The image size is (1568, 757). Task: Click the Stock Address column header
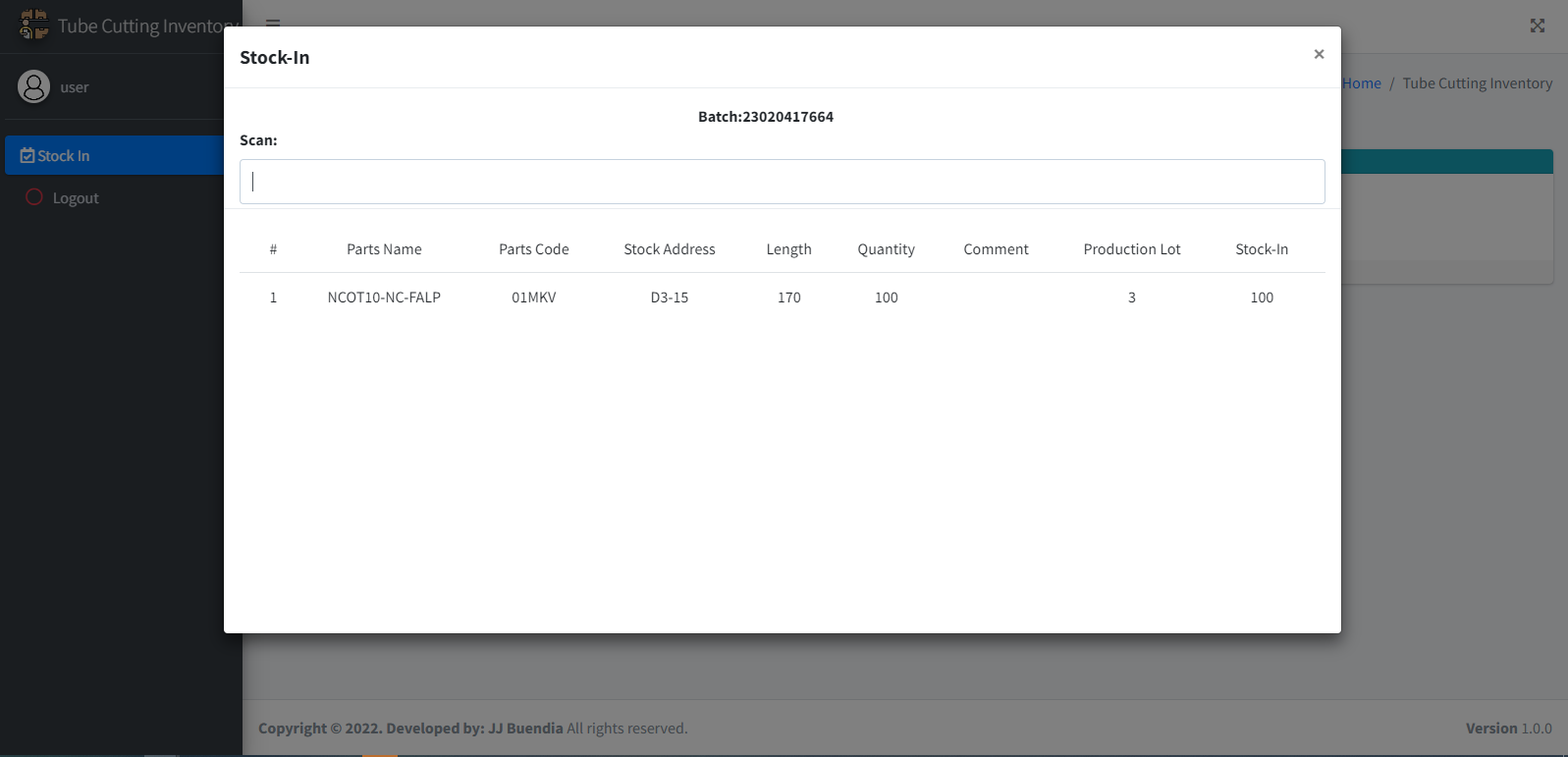tap(670, 249)
